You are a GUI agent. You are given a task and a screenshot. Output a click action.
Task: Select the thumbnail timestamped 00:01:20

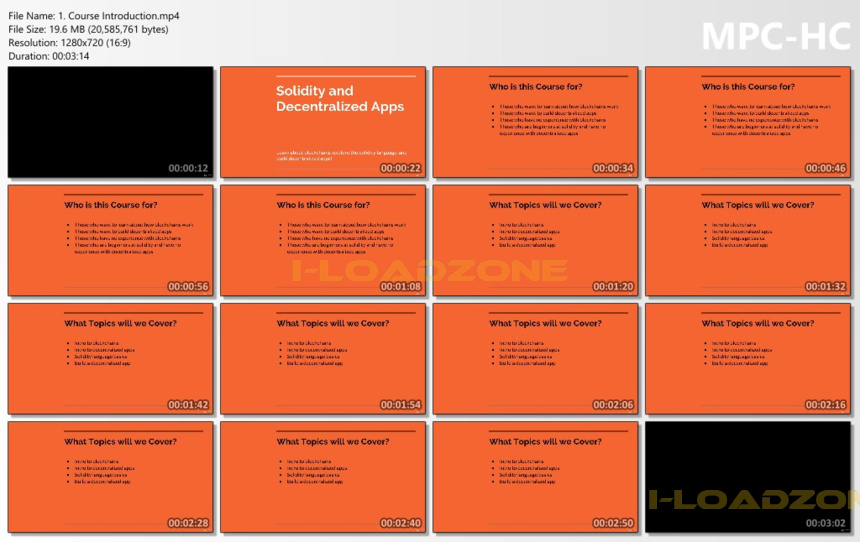pyautogui.click(x=535, y=241)
